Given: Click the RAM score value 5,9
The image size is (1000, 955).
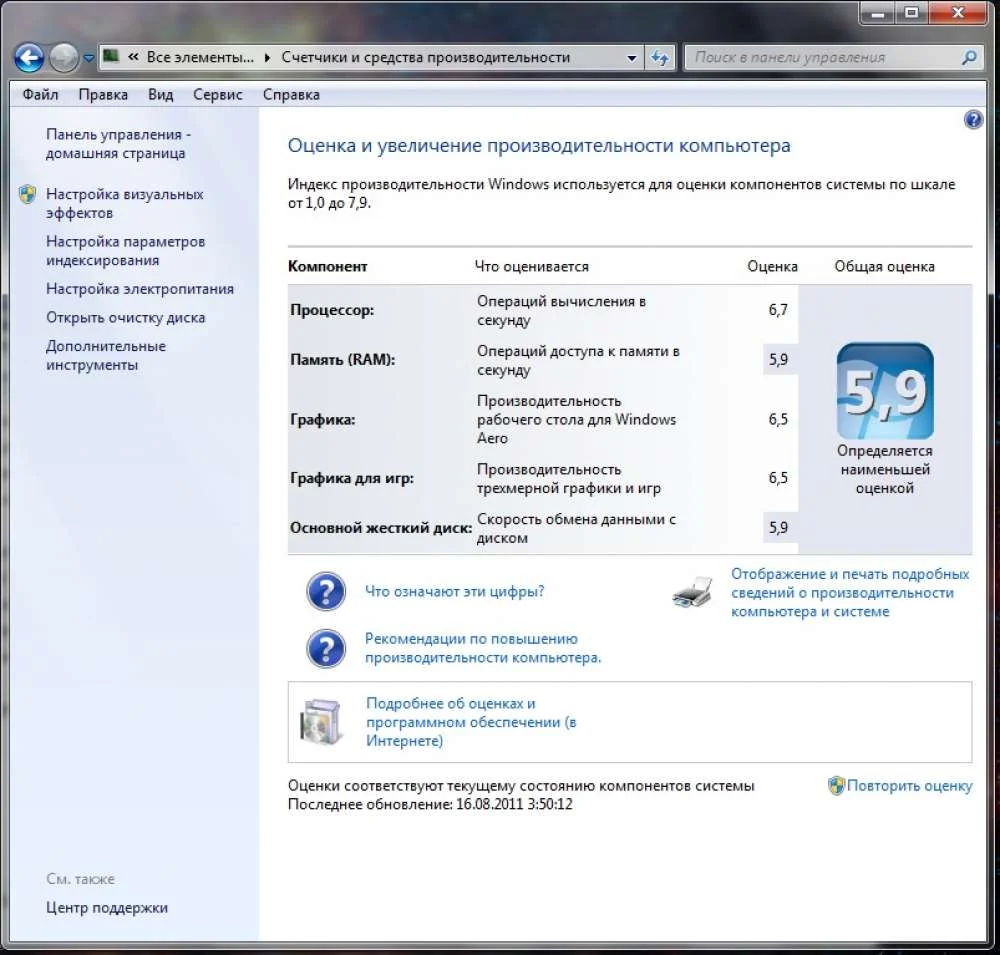Looking at the screenshot, I should [777, 360].
